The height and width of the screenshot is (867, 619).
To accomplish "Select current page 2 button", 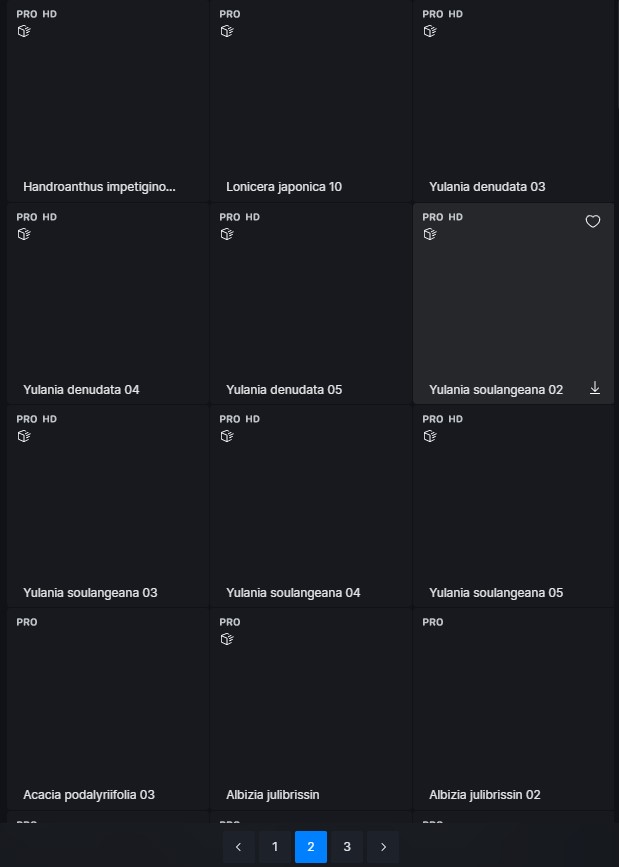I will (x=311, y=847).
